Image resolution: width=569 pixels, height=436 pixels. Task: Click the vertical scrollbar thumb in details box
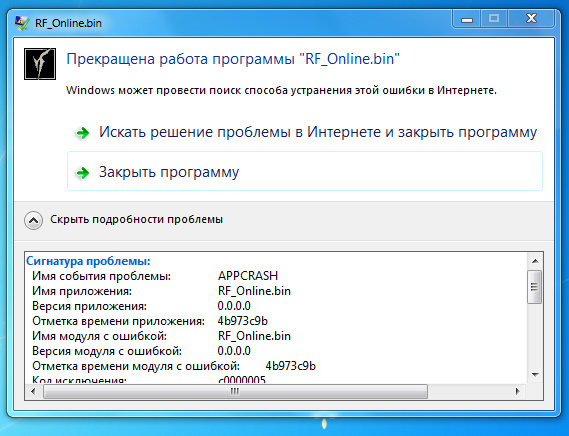pyautogui.click(x=535, y=287)
